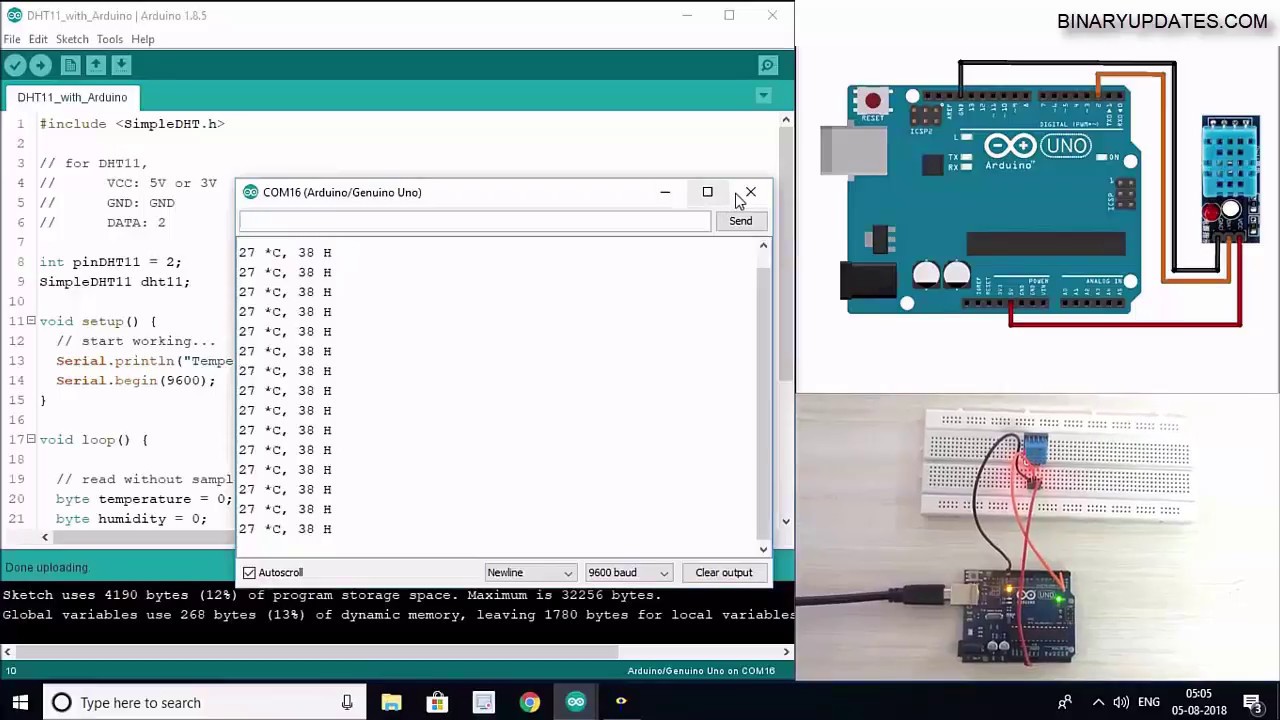
Task: Open the Edit menu
Action: click(x=38, y=39)
